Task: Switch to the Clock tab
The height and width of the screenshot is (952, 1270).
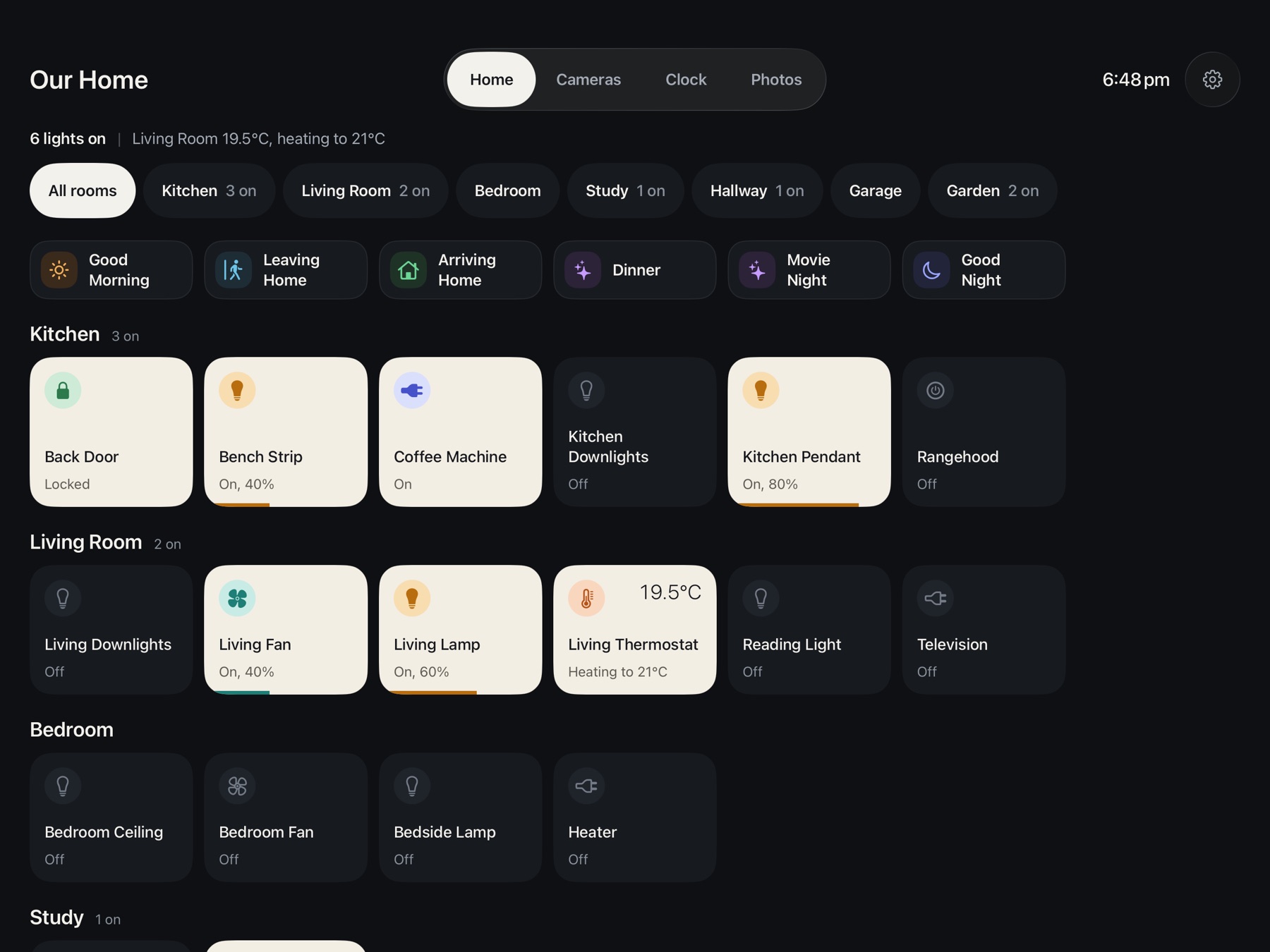Action: click(x=686, y=80)
